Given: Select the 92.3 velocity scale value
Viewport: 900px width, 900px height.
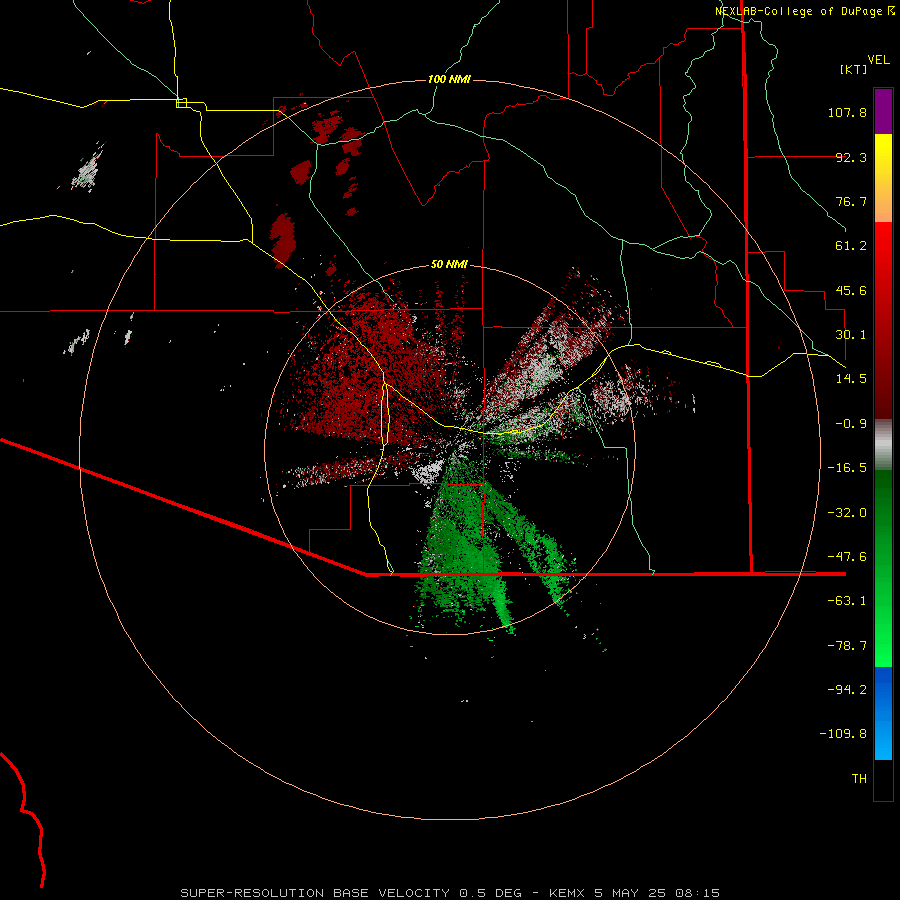Looking at the screenshot, I should (x=851, y=157).
